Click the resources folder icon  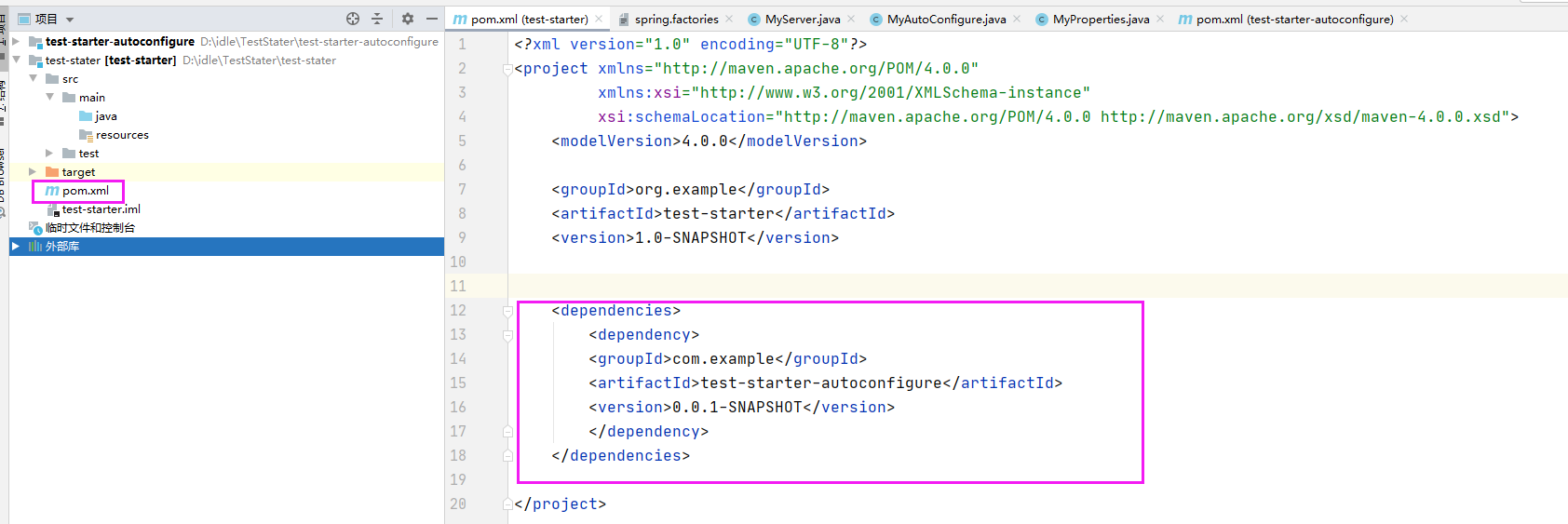[x=86, y=135]
